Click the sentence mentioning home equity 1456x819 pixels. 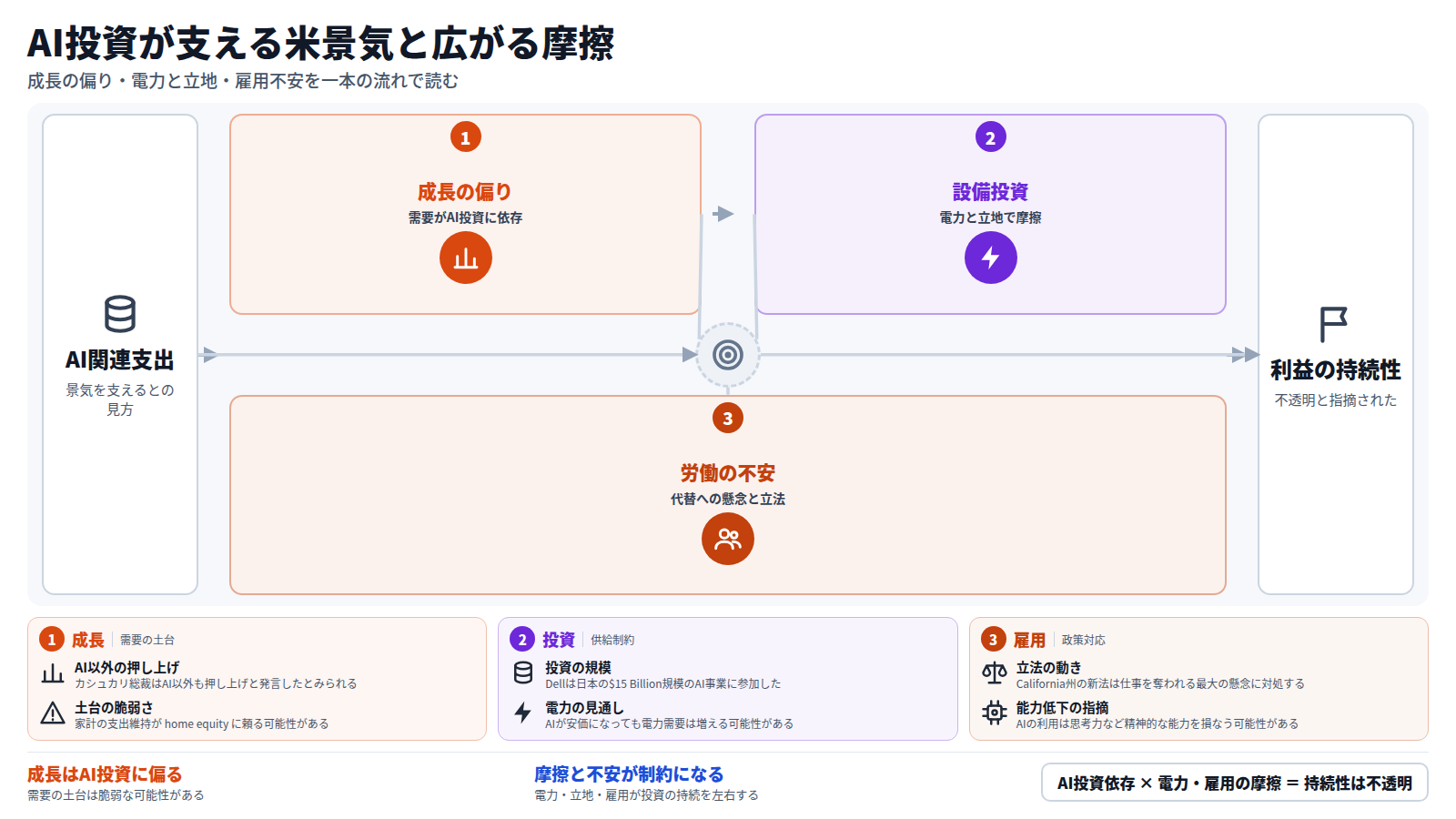coord(201,724)
